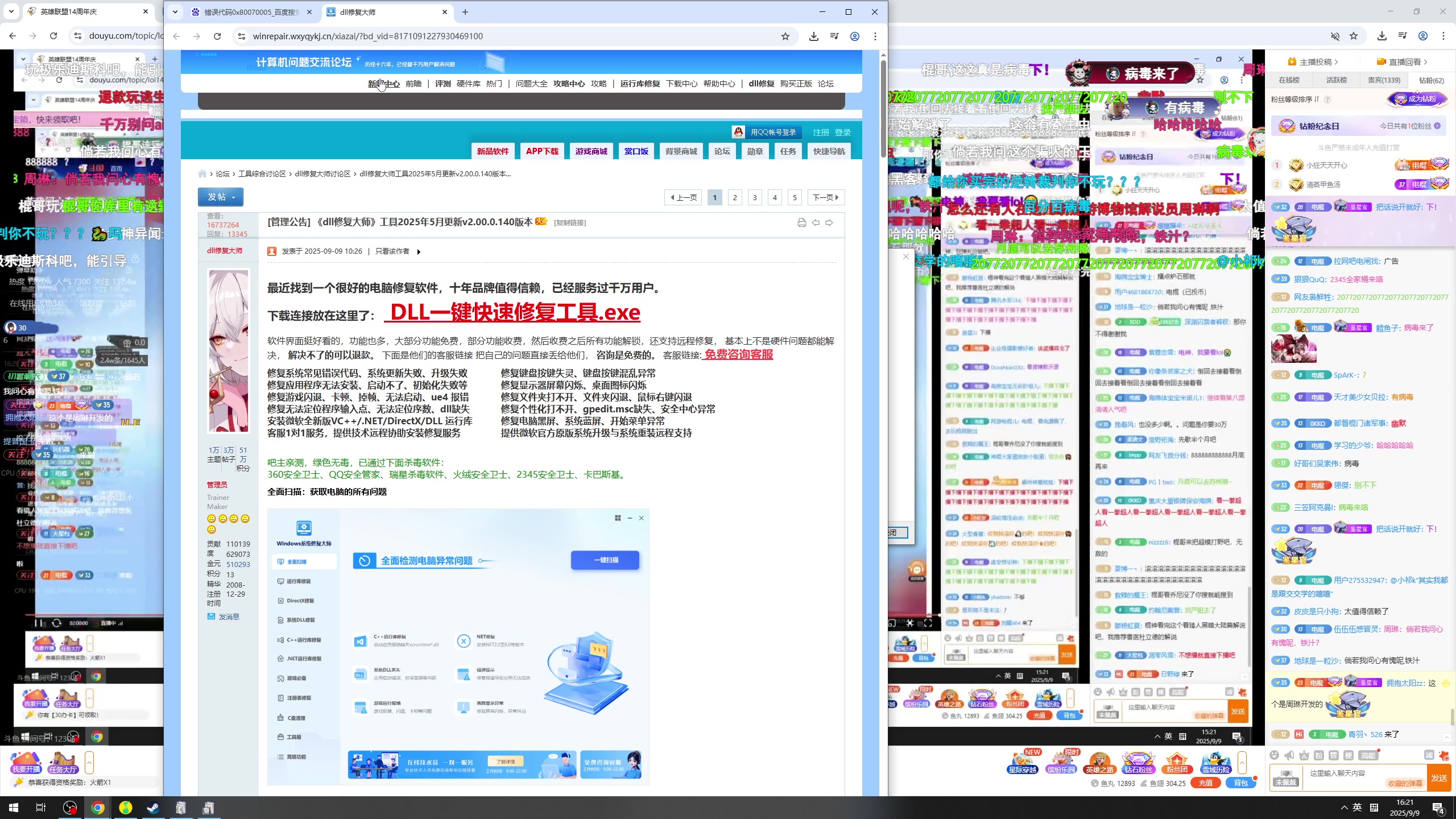Expand the 发帖 dropdown button
Viewport: 1456px width, 819px height.
(x=221, y=197)
